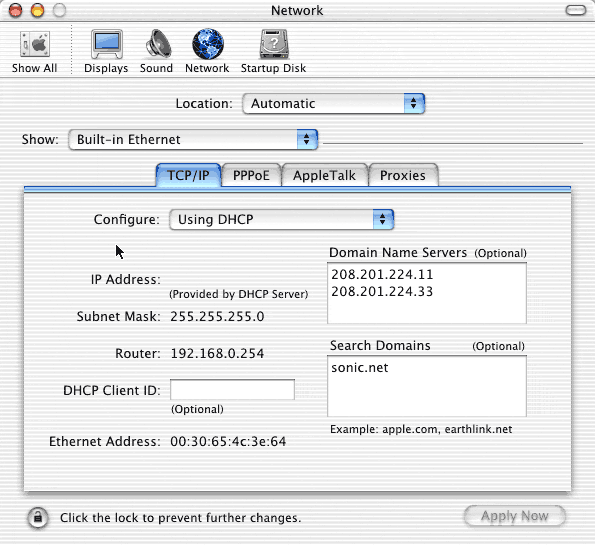595x545 pixels.
Task: Switch to the Proxies tab
Action: 403,175
